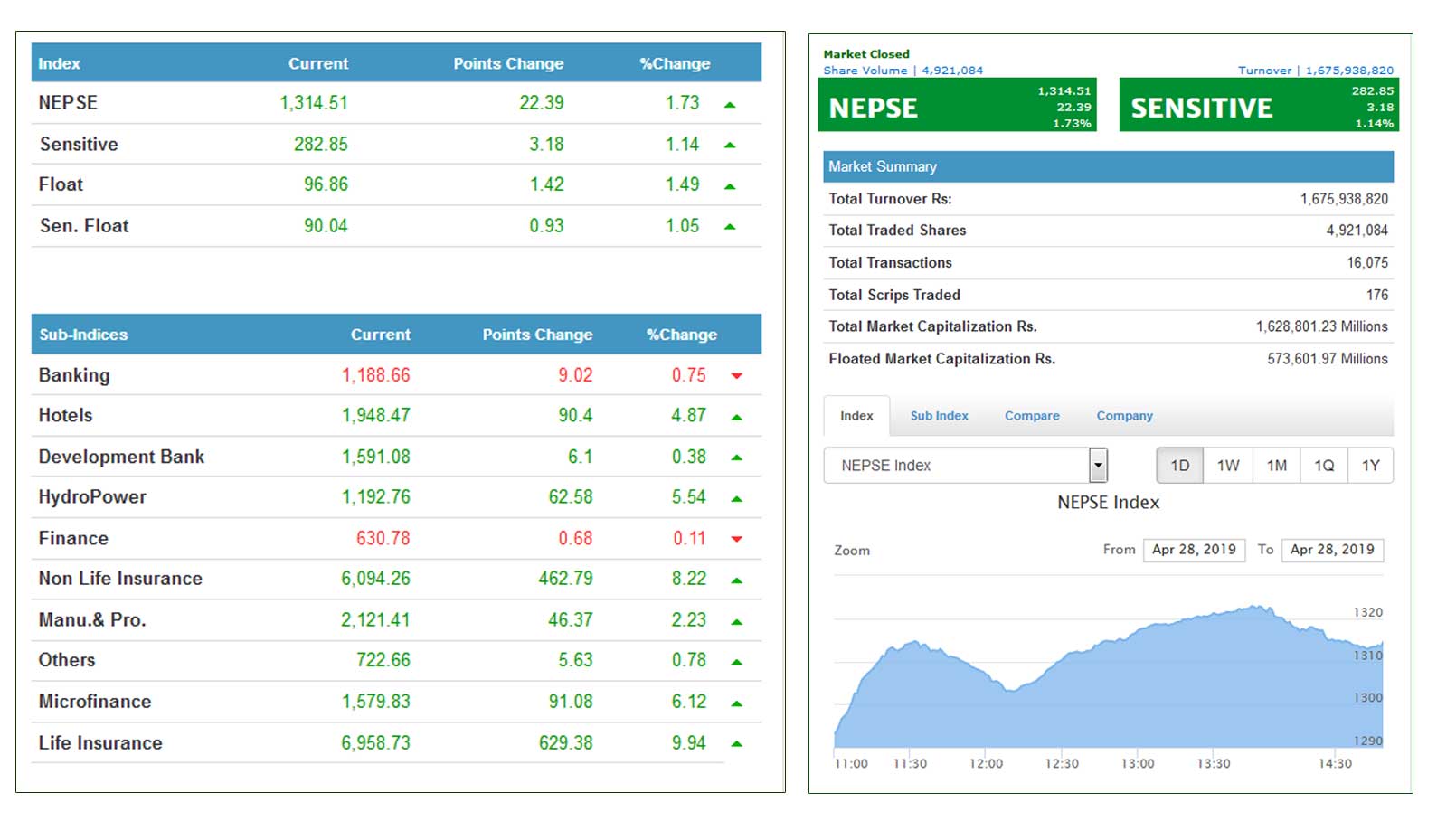The image size is (1456, 821).
Task: Switch to the Sub Index tab
Action: 939,416
